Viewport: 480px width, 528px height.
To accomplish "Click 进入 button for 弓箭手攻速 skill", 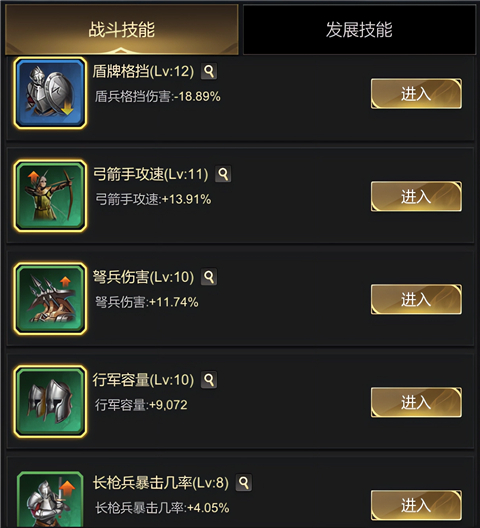I will click(416, 196).
